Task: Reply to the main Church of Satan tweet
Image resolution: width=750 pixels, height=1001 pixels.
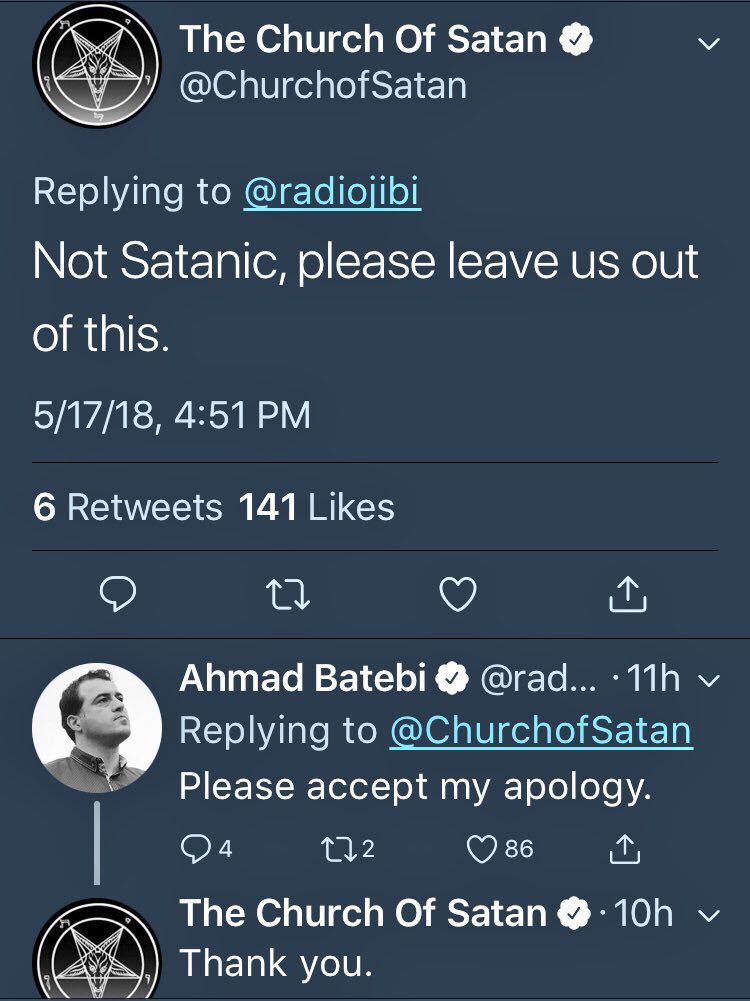Action: click(x=119, y=596)
